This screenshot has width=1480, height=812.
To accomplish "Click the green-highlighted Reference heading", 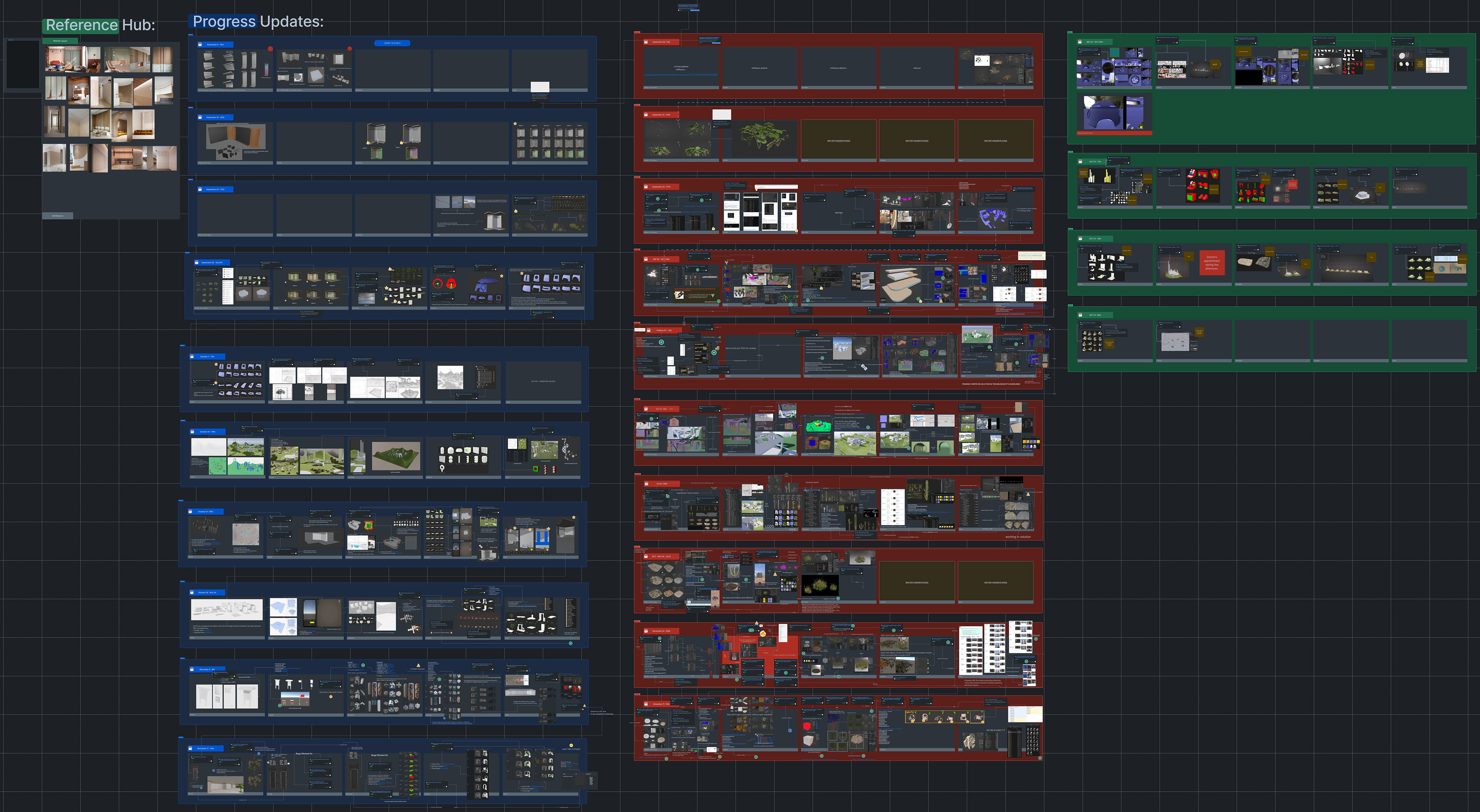I will (81, 25).
